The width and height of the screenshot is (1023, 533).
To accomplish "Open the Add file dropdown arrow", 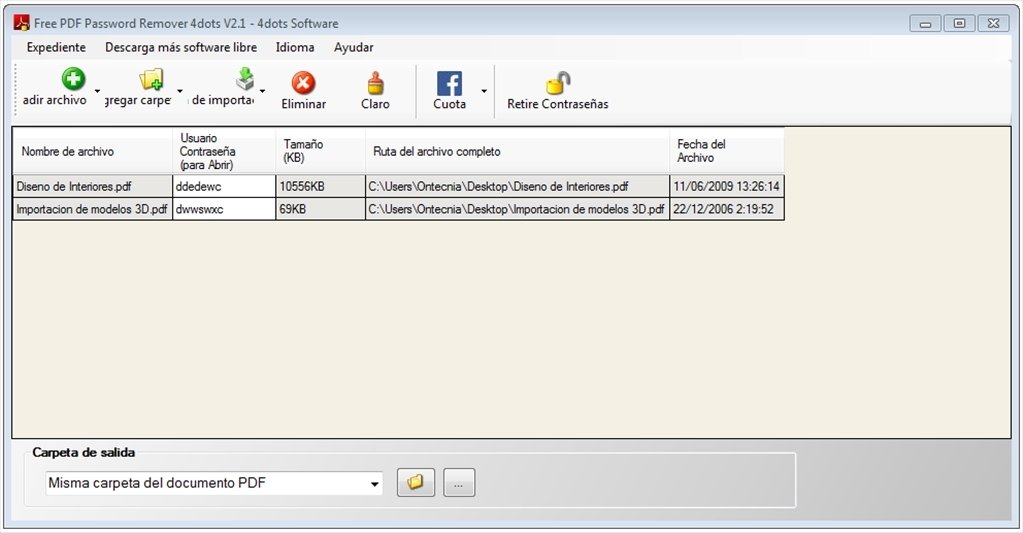I will pyautogui.click(x=97, y=91).
